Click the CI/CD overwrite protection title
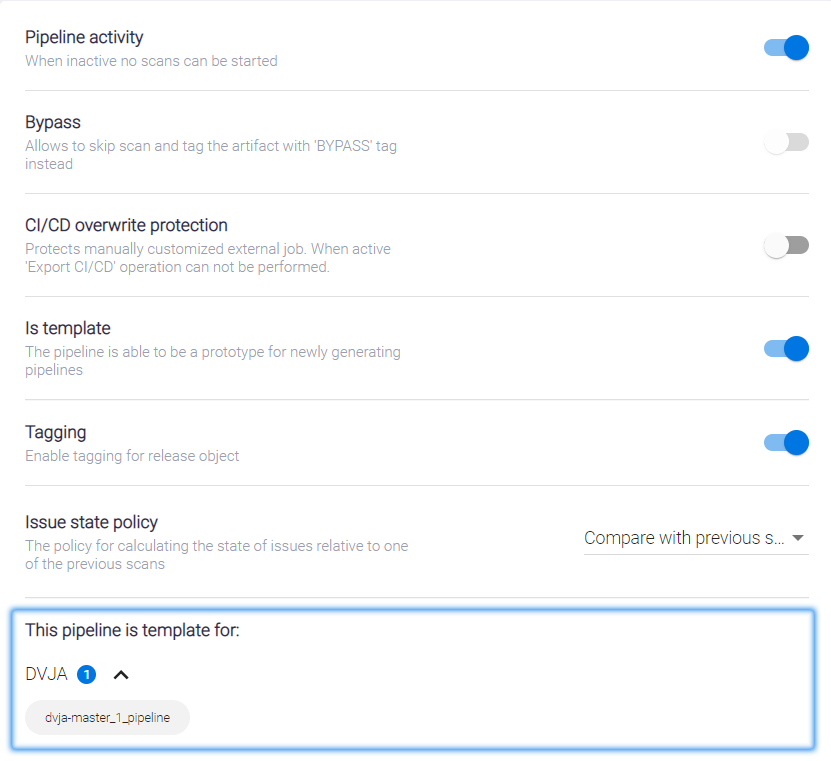This screenshot has height=761, width=831. click(x=126, y=226)
